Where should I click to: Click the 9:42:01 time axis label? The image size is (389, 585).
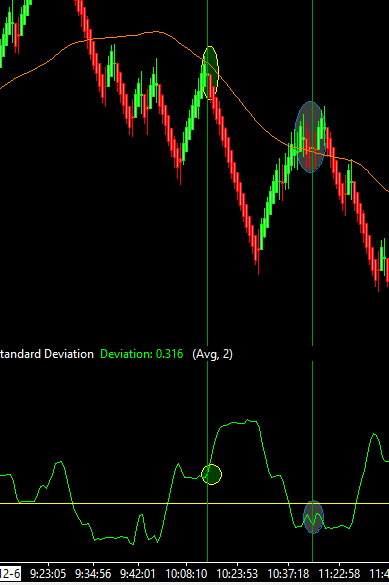[x=137, y=574]
